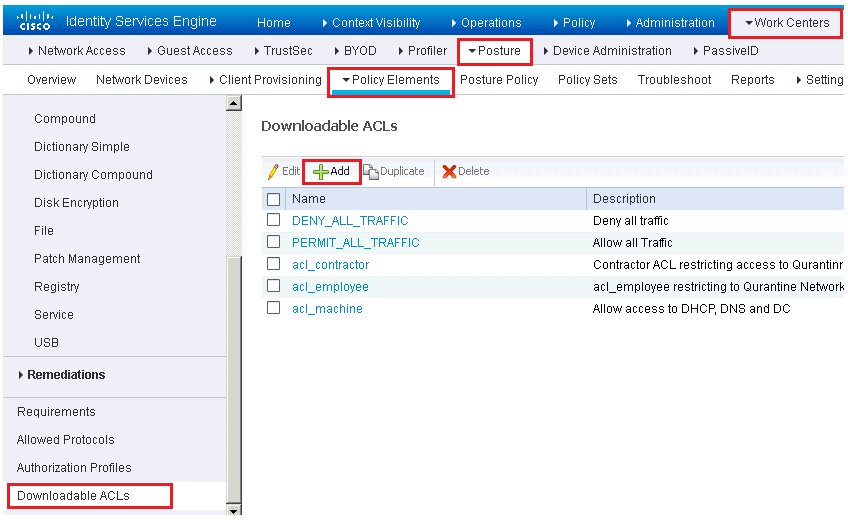
Task: Open the Overview tab
Action: [x=51, y=80]
